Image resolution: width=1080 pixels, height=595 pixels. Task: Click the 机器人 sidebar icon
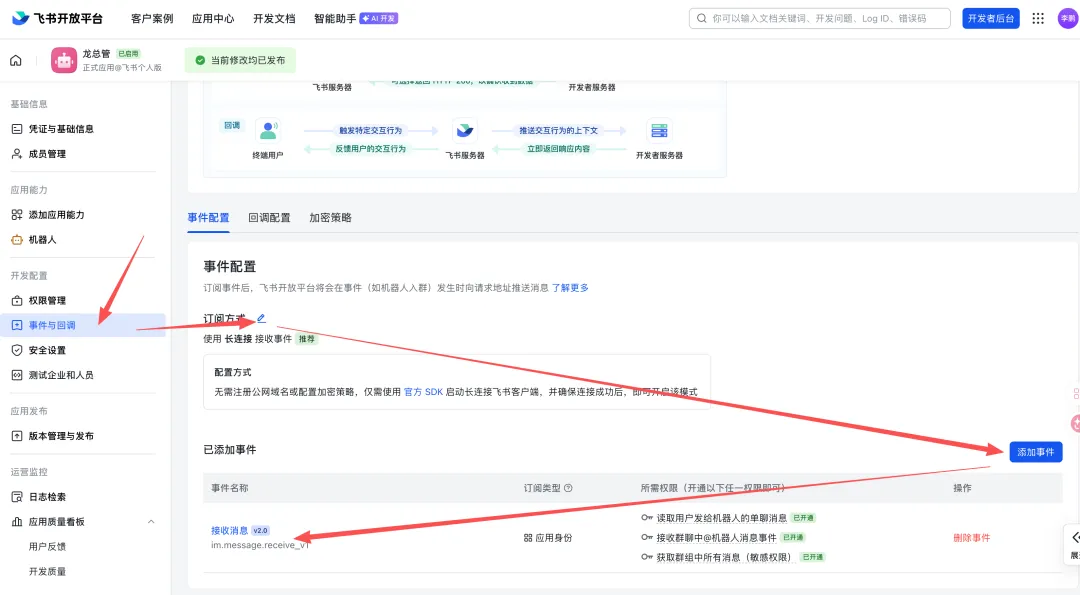click(17, 240)
